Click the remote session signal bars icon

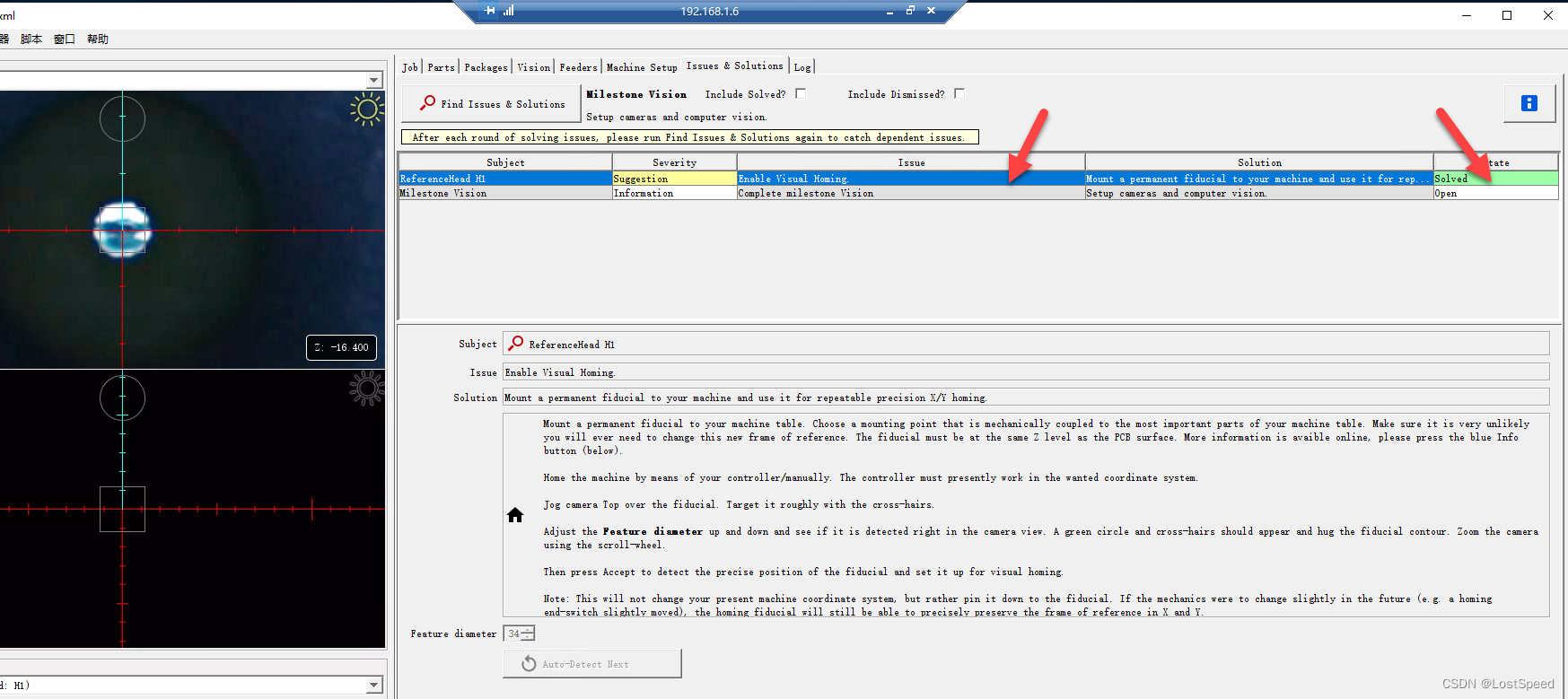[x=509, y=11]
